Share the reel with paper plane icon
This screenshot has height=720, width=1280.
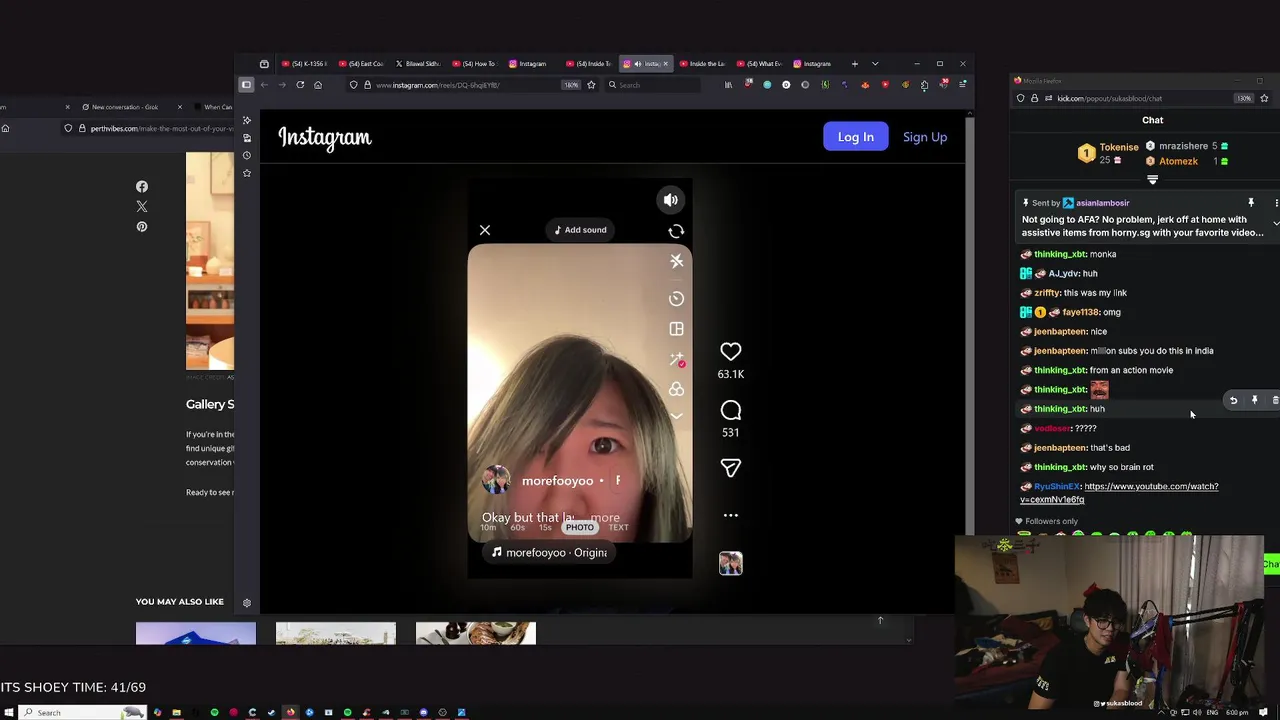[x=731, y=468]
